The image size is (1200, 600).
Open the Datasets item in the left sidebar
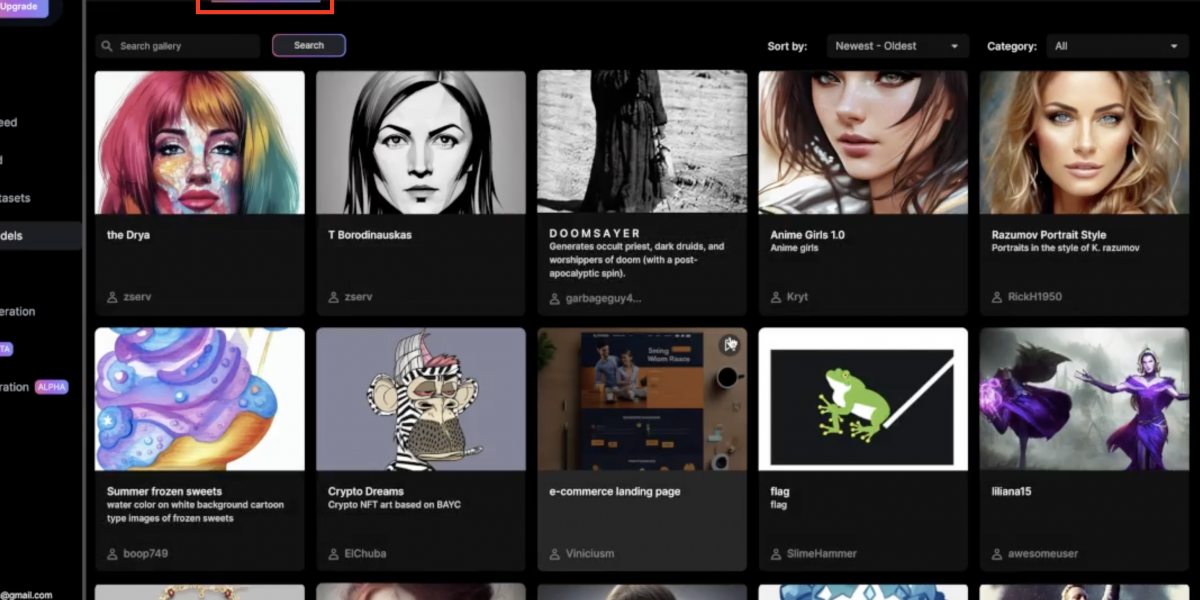coord(15,198)
